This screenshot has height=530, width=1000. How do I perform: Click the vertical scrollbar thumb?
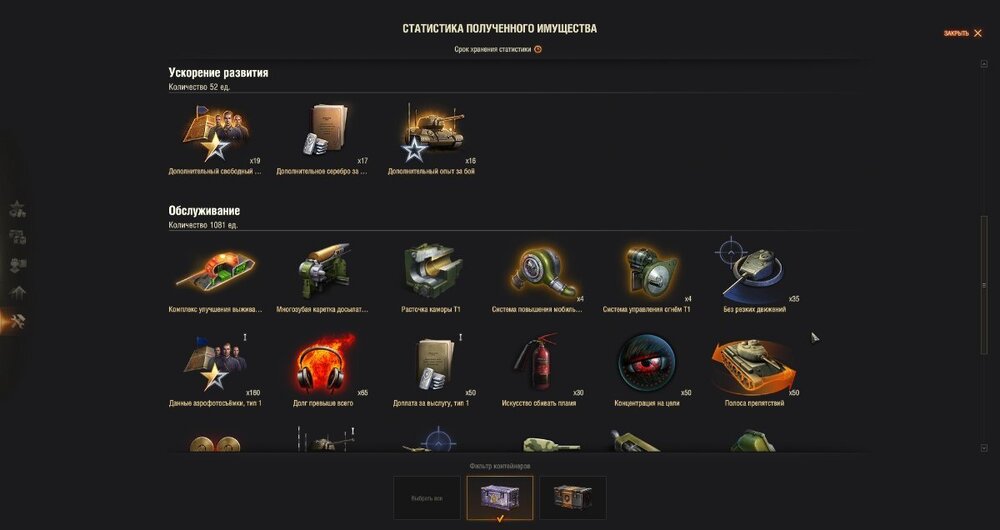pos(984,285)
